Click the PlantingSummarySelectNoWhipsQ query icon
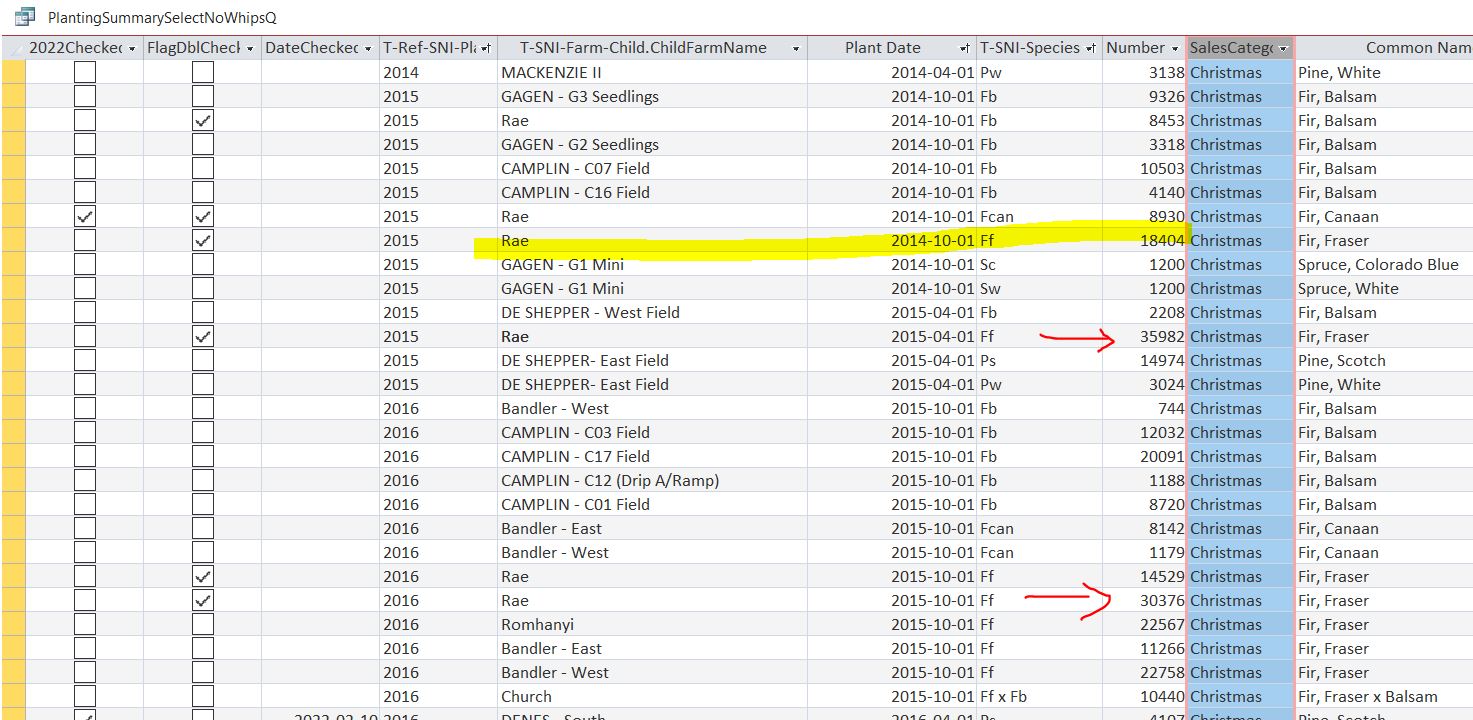 tap(25, 17)
